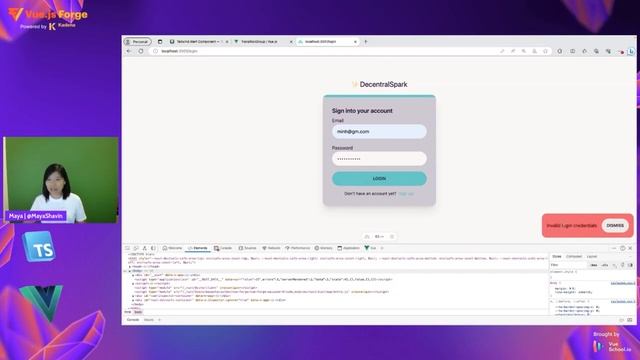Toggle the :hov element state button
This screenshot has height=360, width=640.
coord(593,265)
